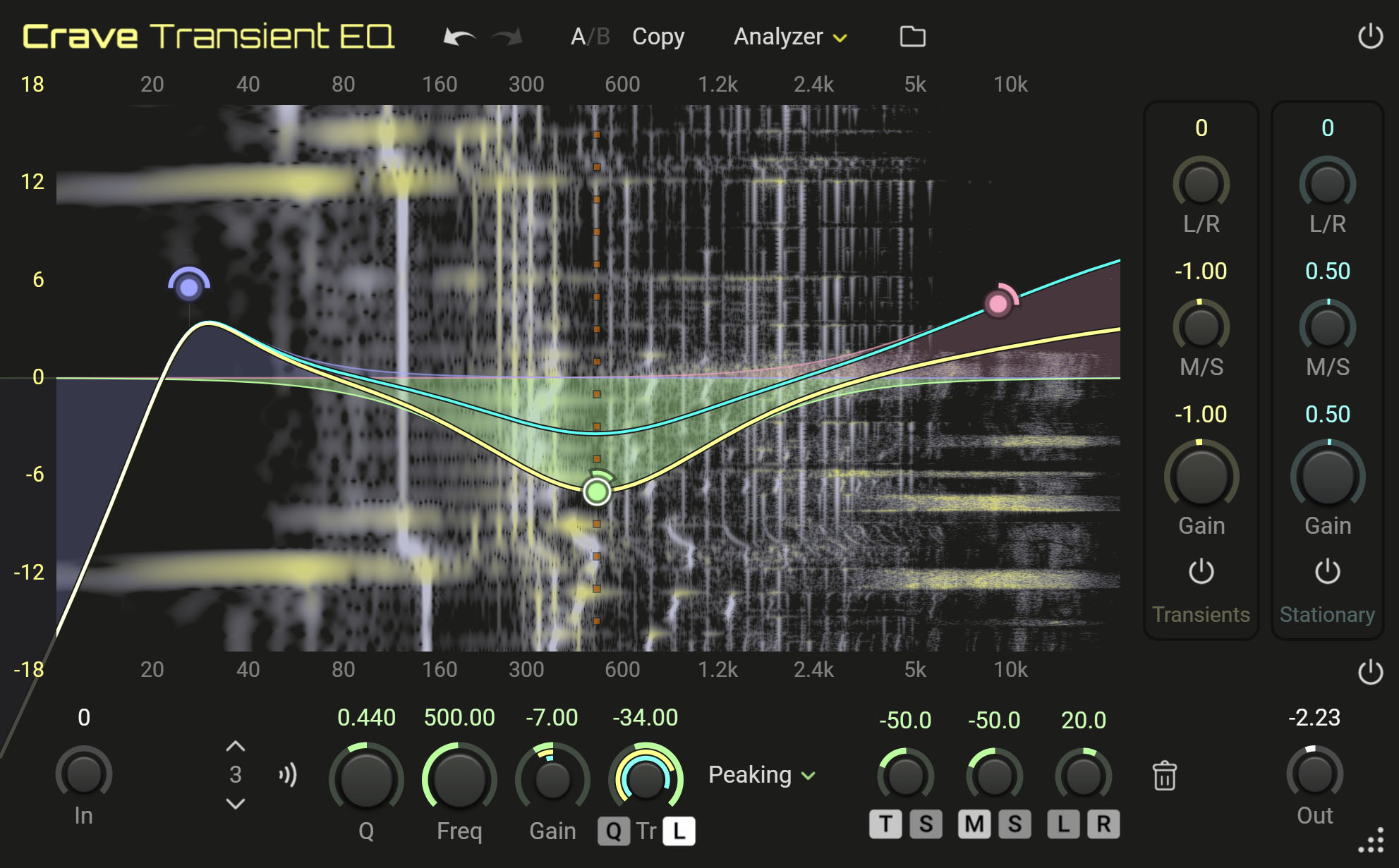Image resolution: width=1399 pixels, height=868 pixels.
Task: Delete band with trash icon
Action: click(1164, 776)
